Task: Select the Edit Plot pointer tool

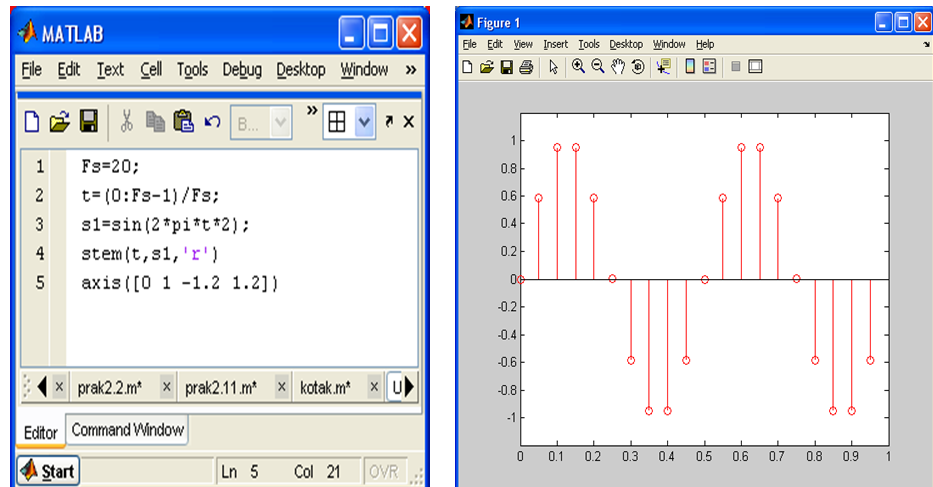Action: point(554,67)
